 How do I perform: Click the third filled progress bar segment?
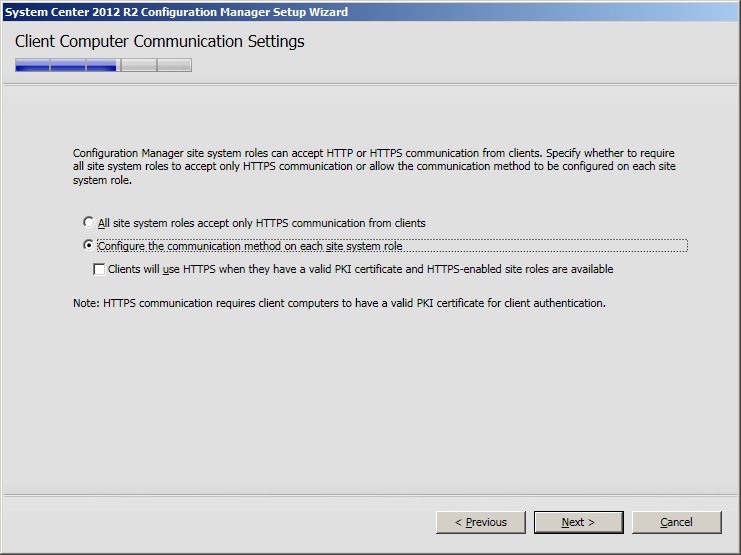pyautogui.click(x=102, y=66)
